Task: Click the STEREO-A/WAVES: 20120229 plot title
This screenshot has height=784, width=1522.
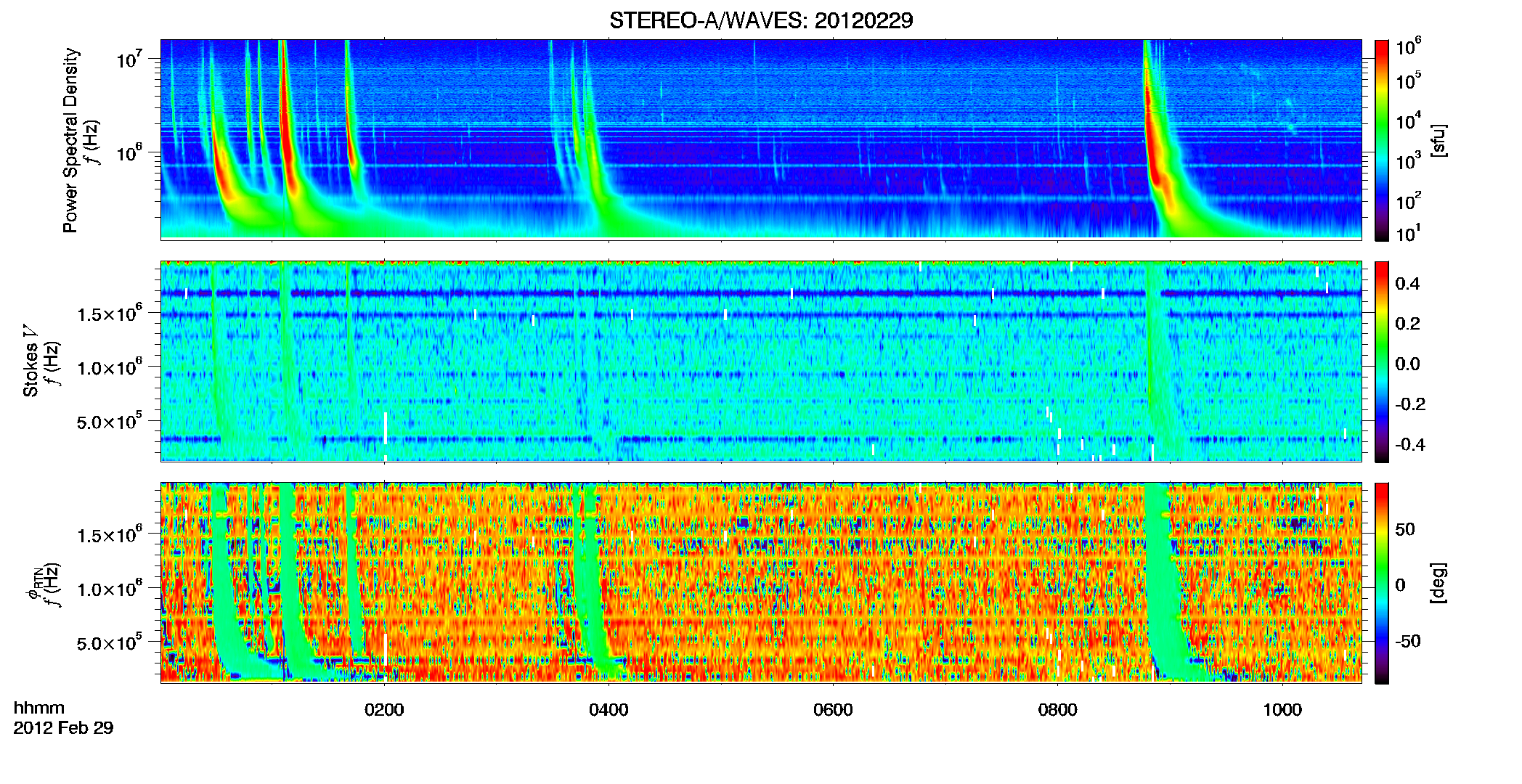Action: coord(761,21)
